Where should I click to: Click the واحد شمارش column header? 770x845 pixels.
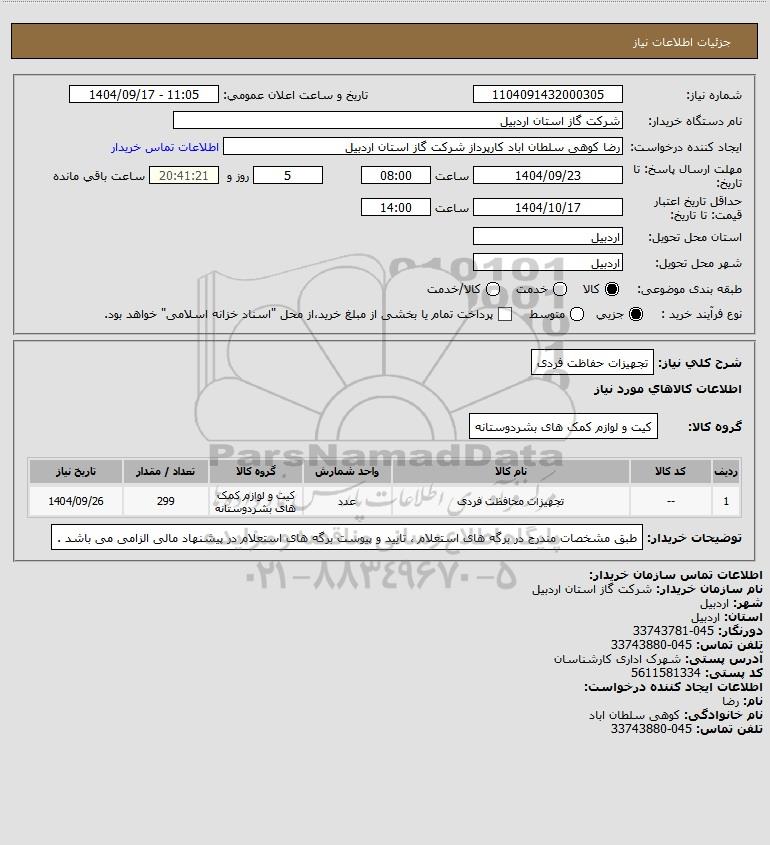[347, 472]
